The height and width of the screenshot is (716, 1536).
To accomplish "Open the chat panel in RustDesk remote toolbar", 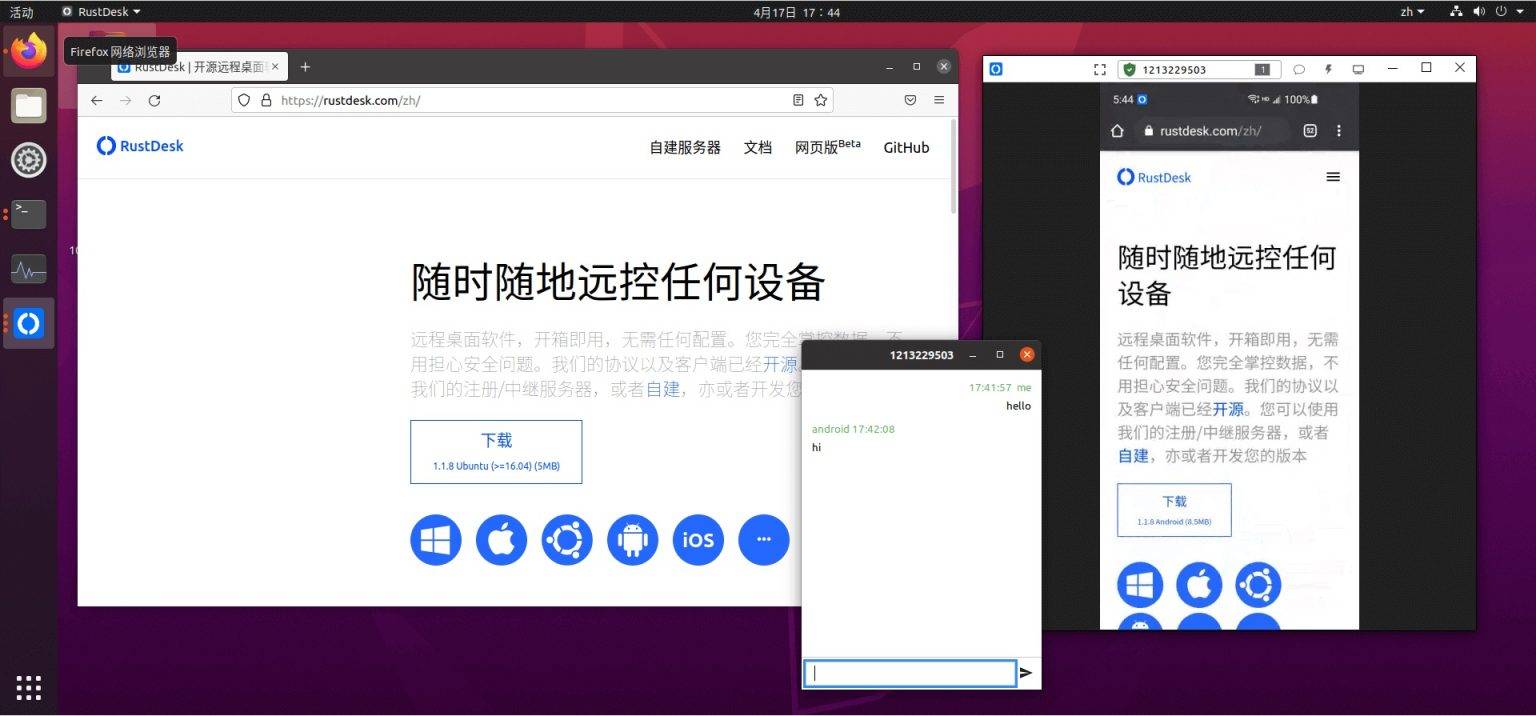I will click(1299, 68).
